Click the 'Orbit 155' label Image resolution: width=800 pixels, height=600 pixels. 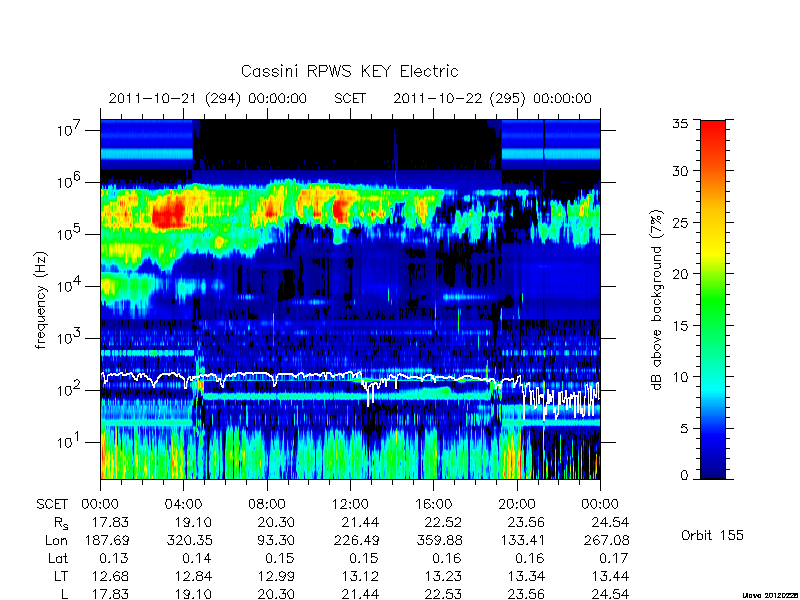click(712, 535)
